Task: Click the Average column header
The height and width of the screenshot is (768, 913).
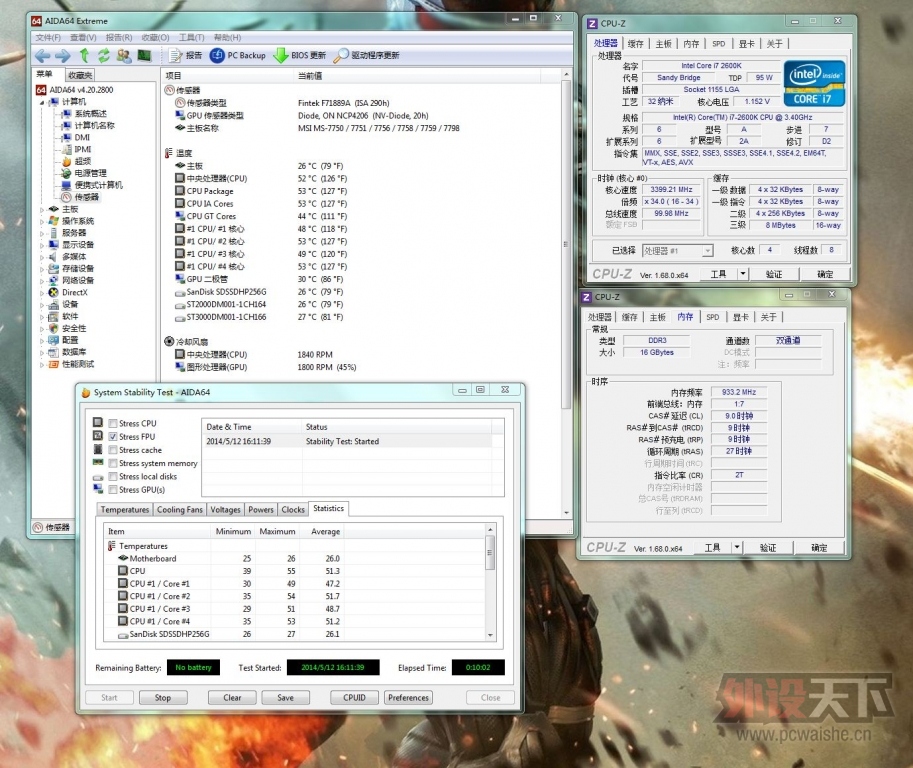Action: pos(325,531)
